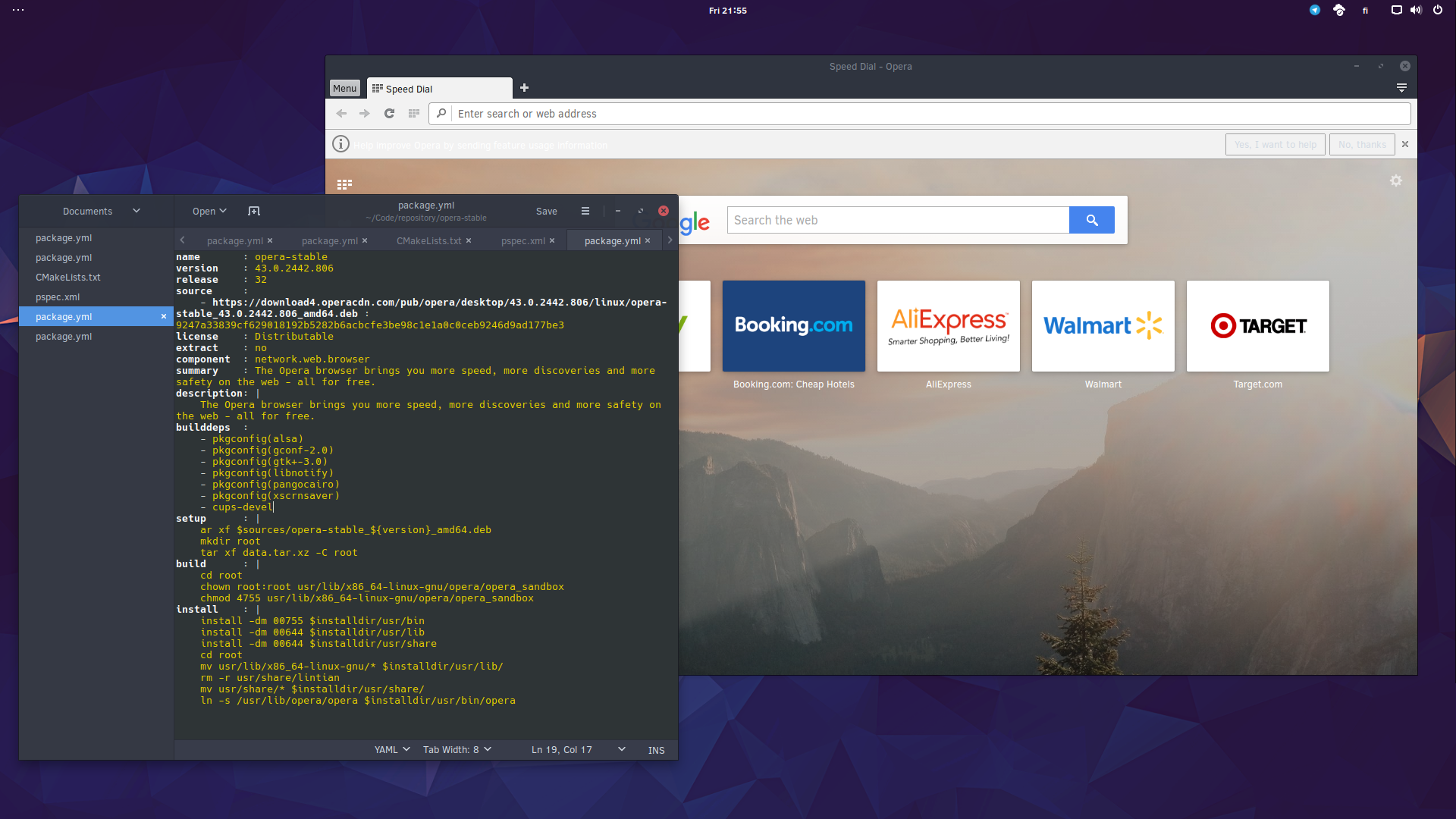Click the second system tray icon

click(x=1339, y=10)
